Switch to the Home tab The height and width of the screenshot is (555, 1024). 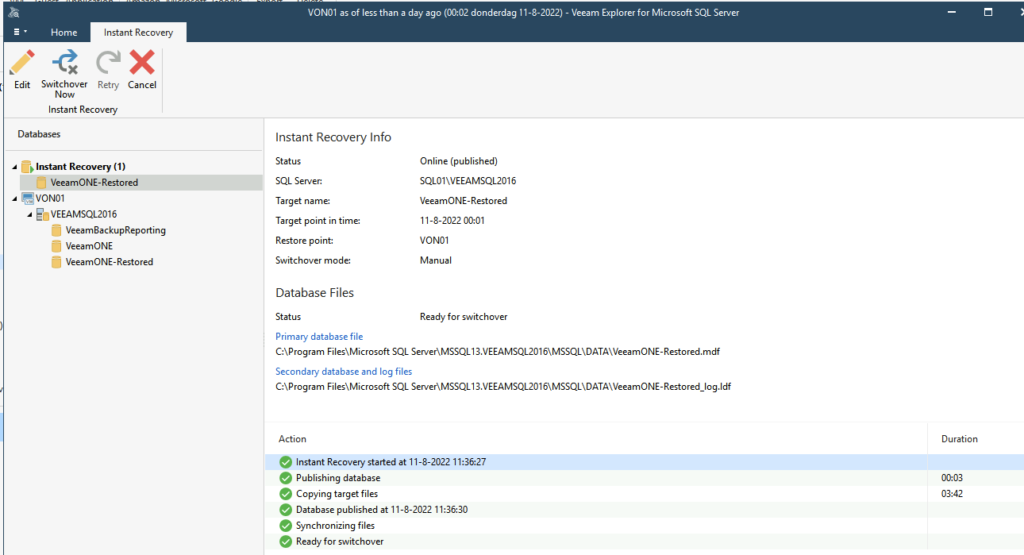click(x=64, y=32)
